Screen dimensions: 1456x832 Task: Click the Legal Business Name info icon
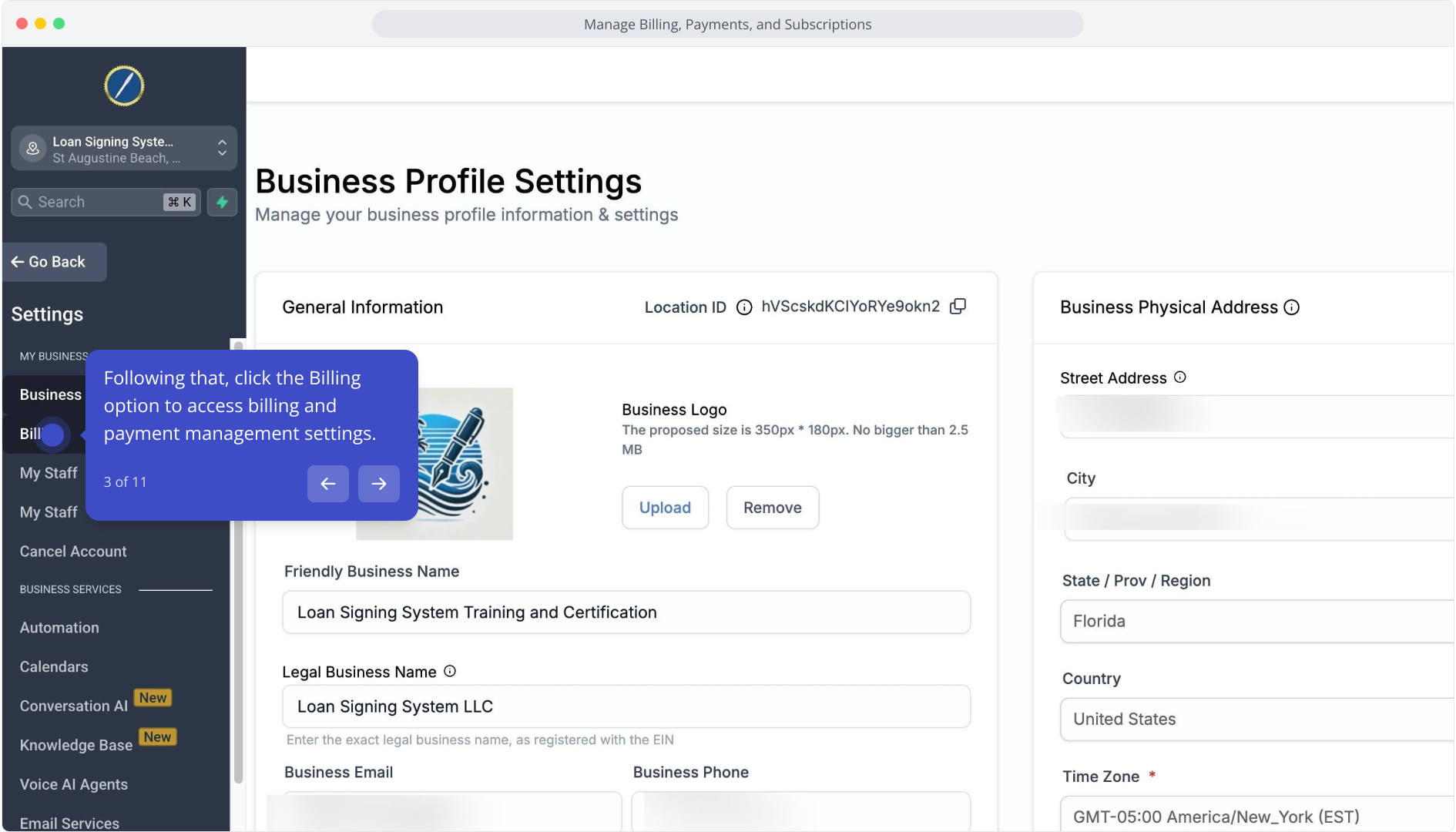pos(450,671)
